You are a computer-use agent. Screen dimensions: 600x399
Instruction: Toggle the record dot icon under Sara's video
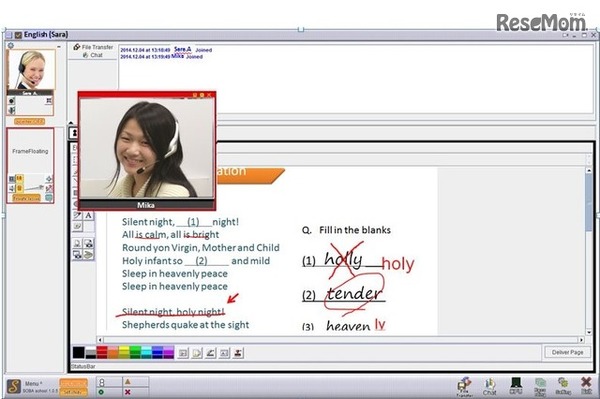12,101
